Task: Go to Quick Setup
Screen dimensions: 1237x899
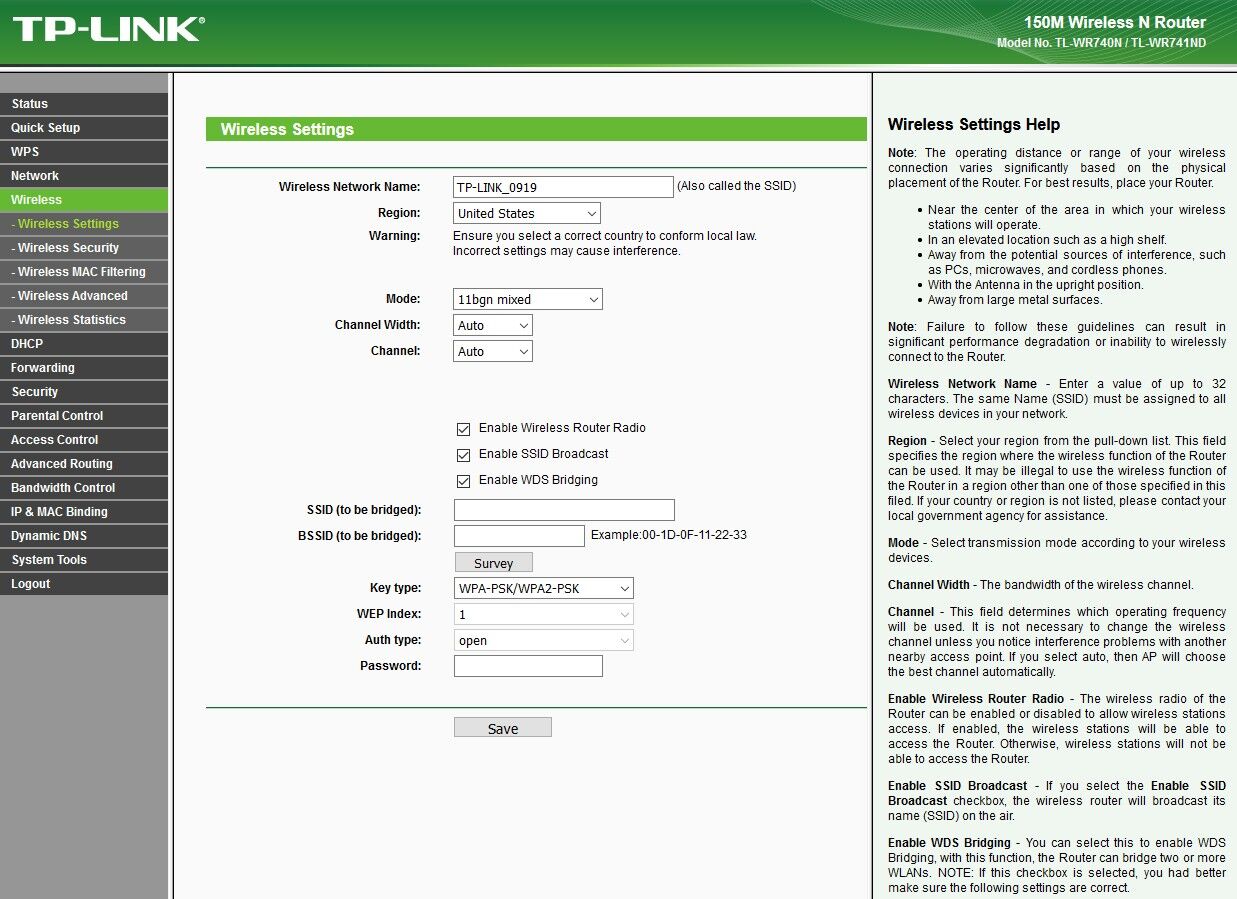Action: pos(84,128)
